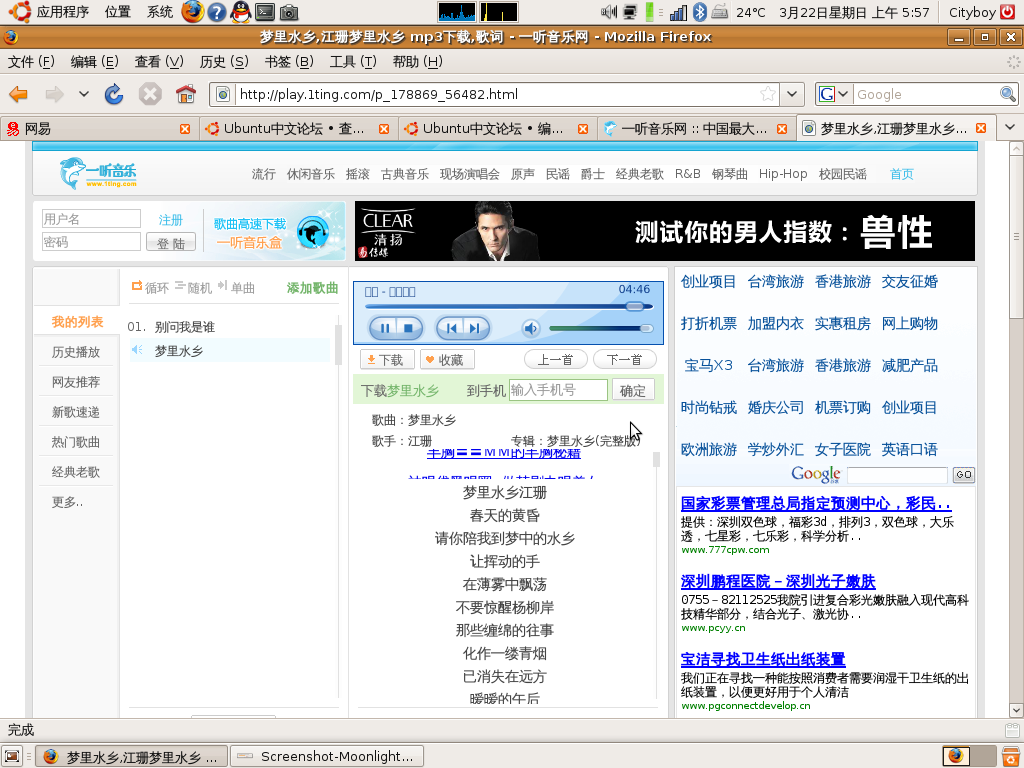1024x768 pixels.
Task: Click the 上一首 button
Action: (x=555, y=360)
